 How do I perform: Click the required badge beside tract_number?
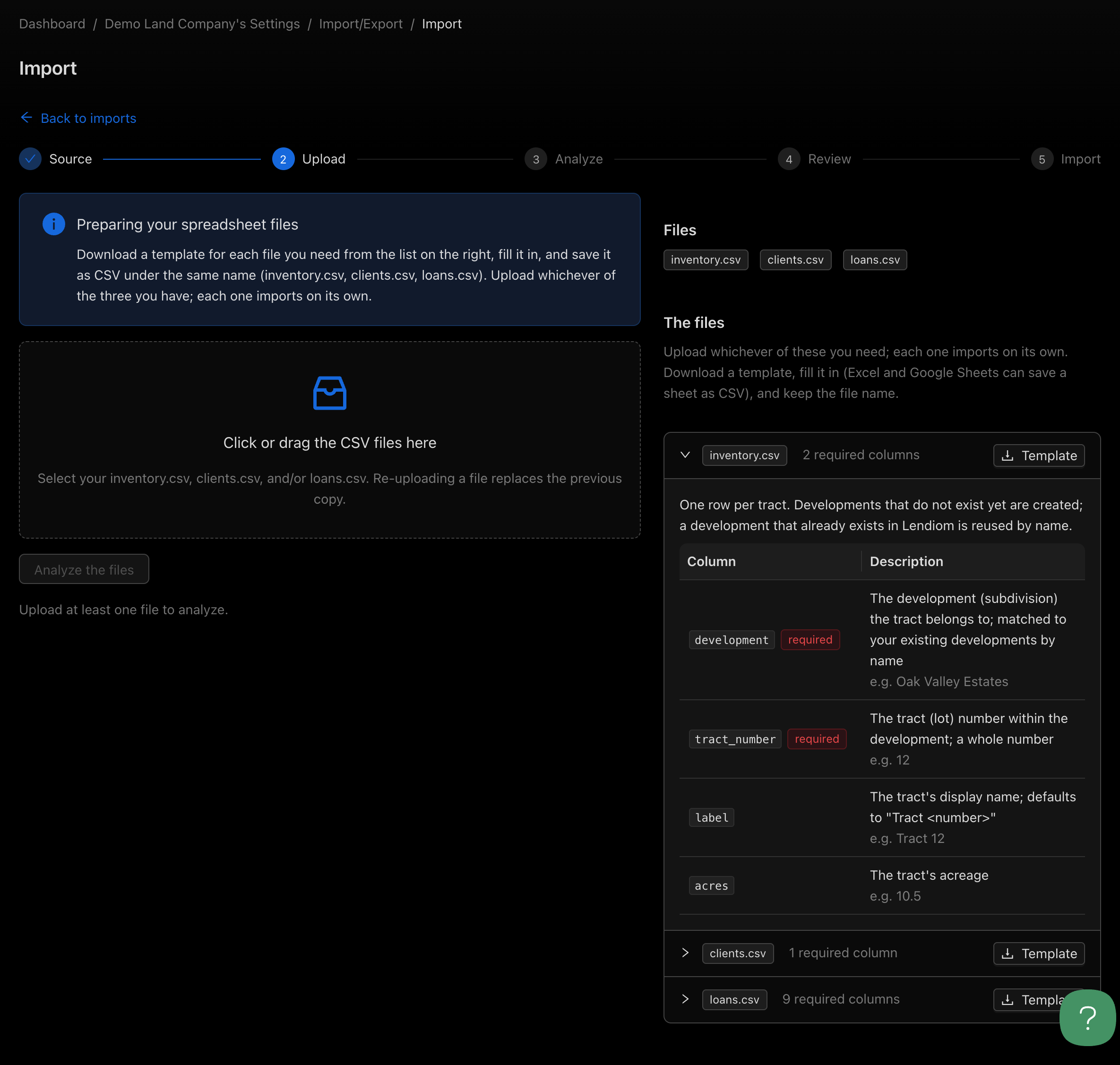click(817, 739)
